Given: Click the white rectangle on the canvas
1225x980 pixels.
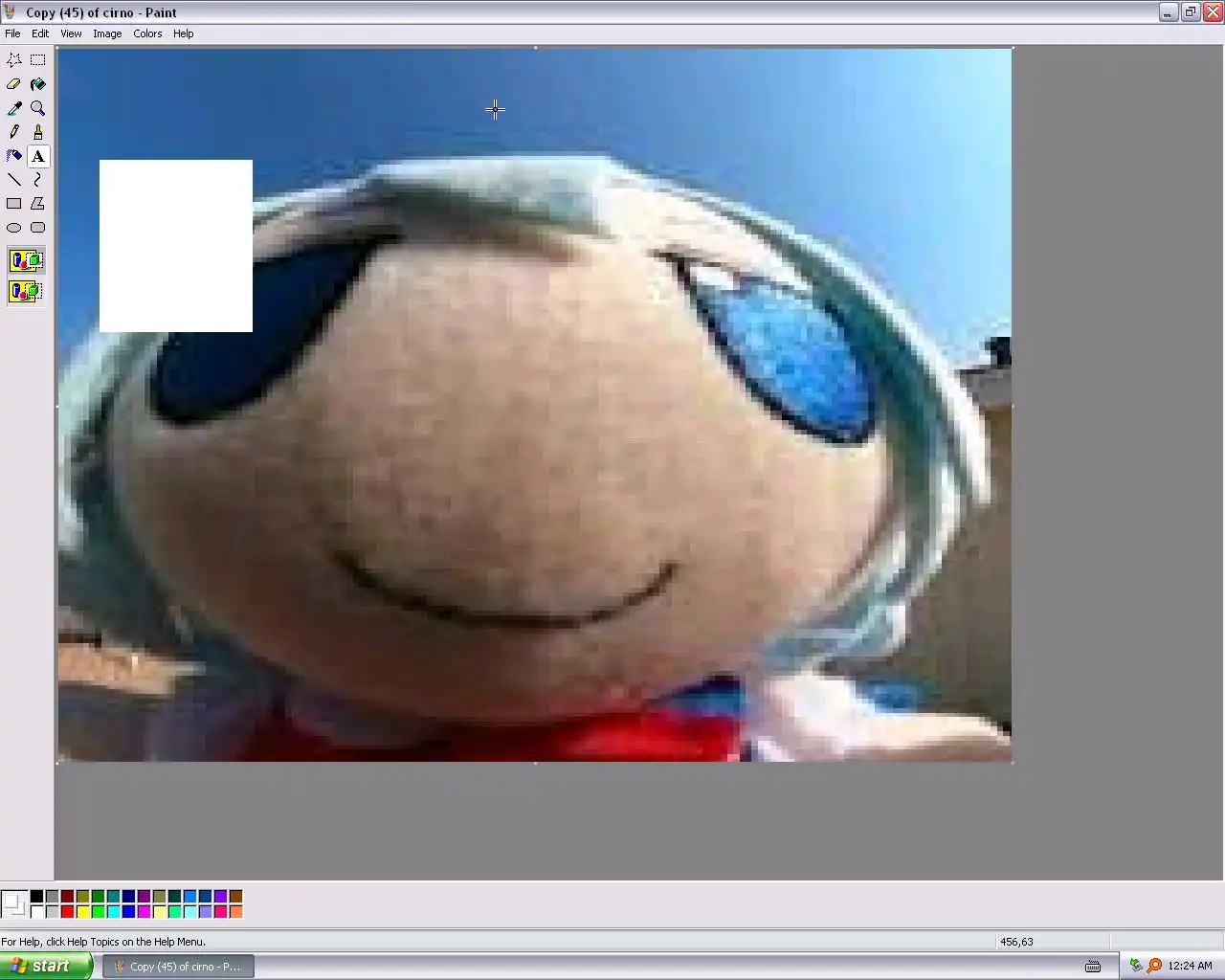Looking at the screenshot, I should point(176,246).
